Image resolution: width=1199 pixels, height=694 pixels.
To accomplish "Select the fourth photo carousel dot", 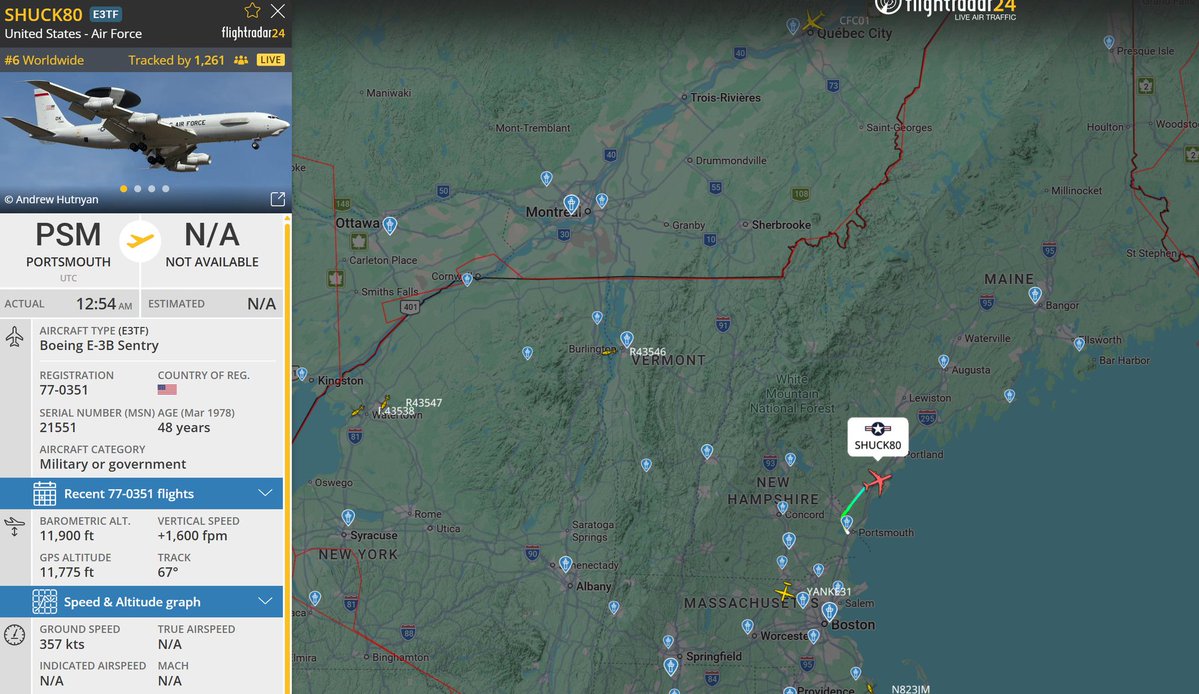I will point(165,188).
